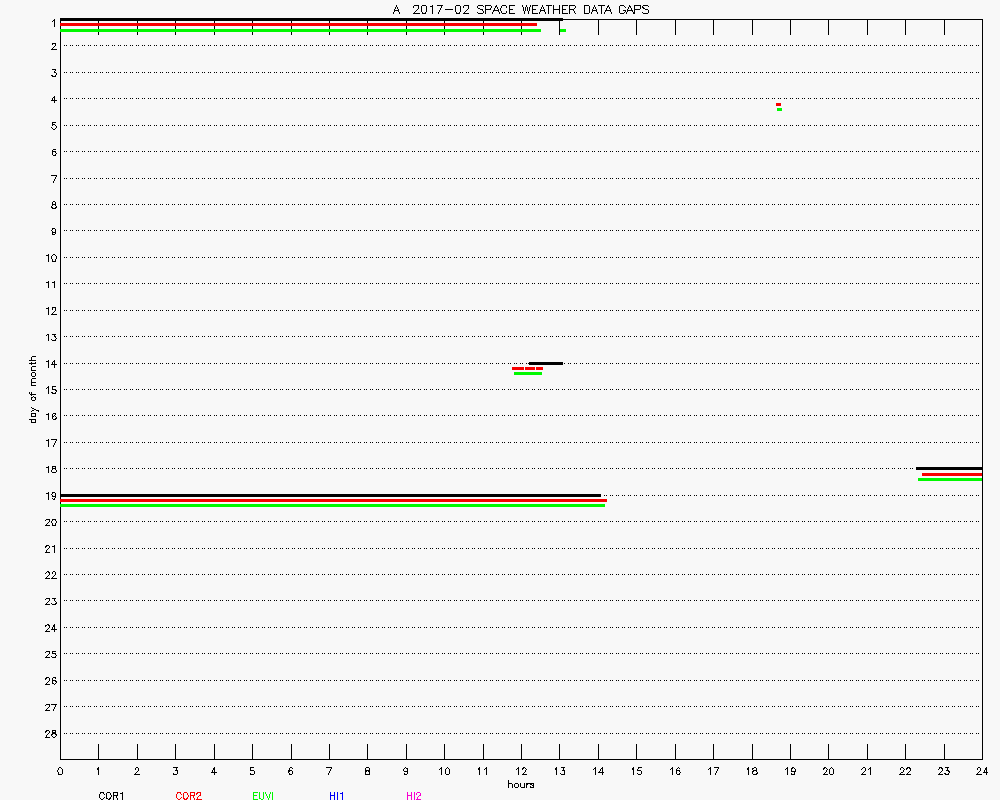This screenshot has width=1000, height=800.
Task: Select the green EUVI bar on day 14
Action: click(x=527, y=374)
